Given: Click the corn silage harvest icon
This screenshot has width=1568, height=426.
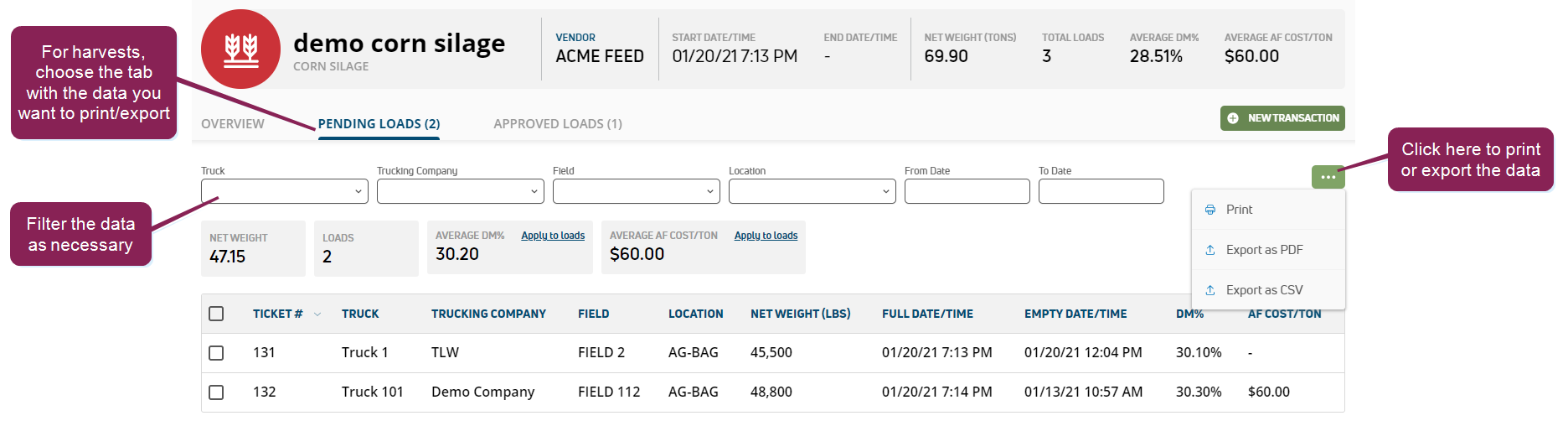Looking at the screenshot, I should [240, 49].
